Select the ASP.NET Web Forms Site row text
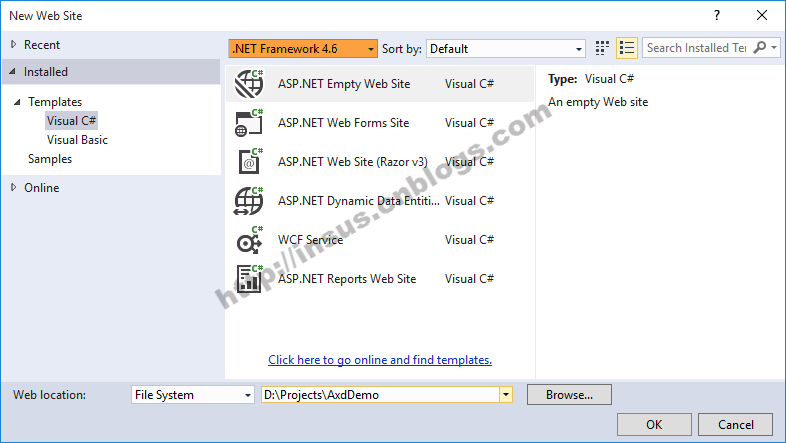This screenshot has height=443, width=786. pos(343,123)
